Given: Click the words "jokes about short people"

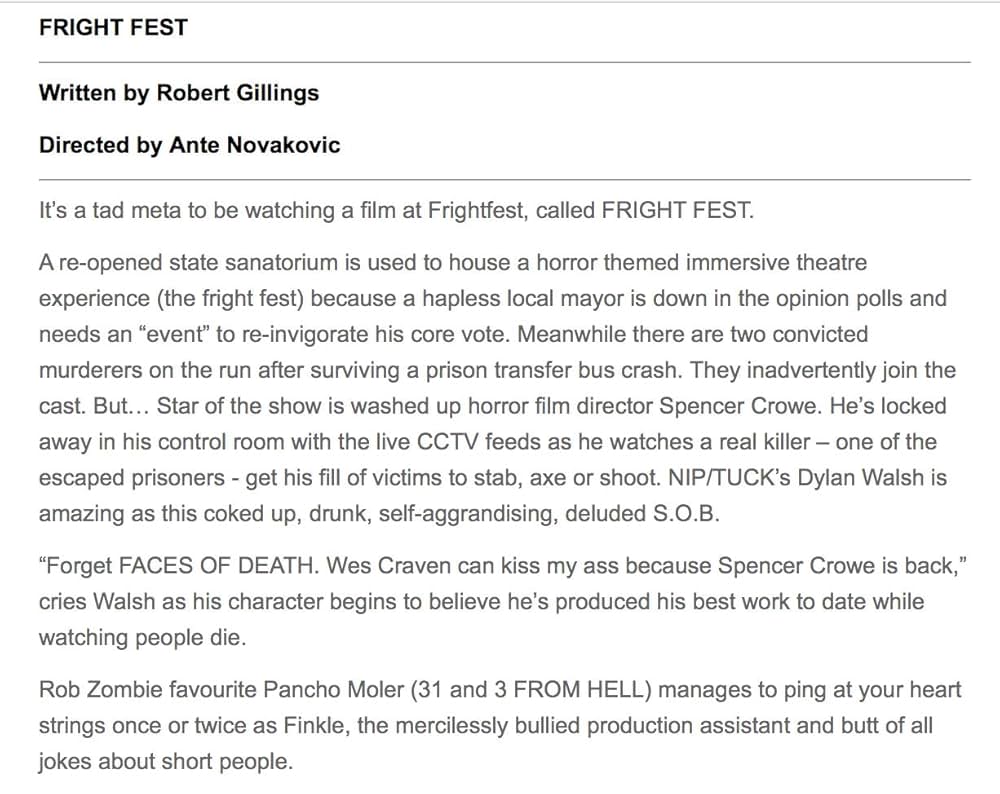Looking at the screenshot, I should pos(166,763).
